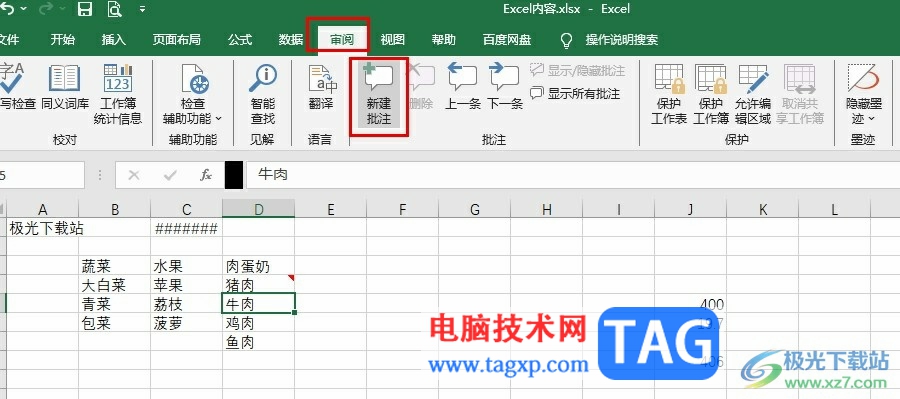Open the 文件 file tab
The image size is (900, 399).
[x=8, y=40]
